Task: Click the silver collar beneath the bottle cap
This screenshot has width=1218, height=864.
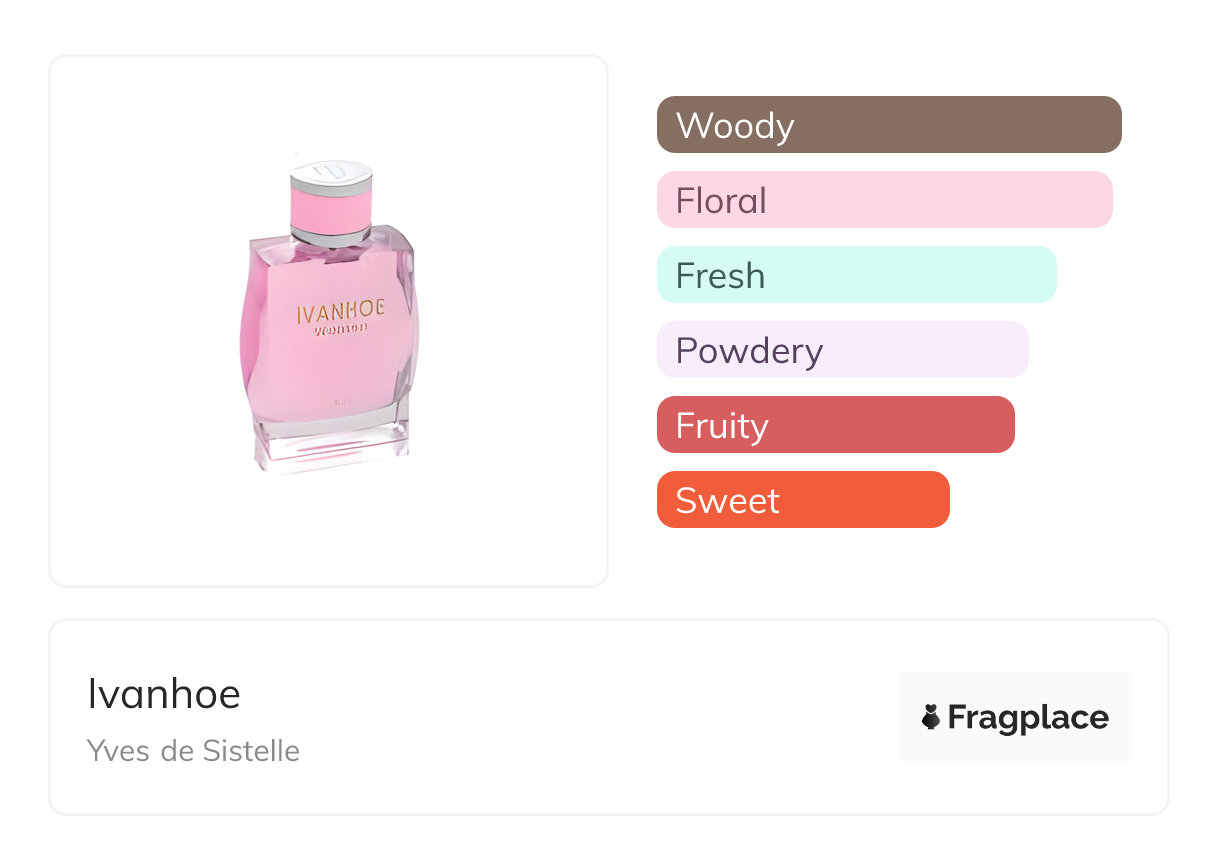Action: (x=331, y=237)
